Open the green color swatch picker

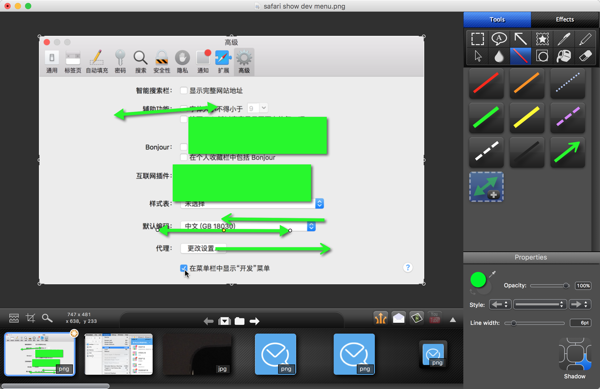478,280
